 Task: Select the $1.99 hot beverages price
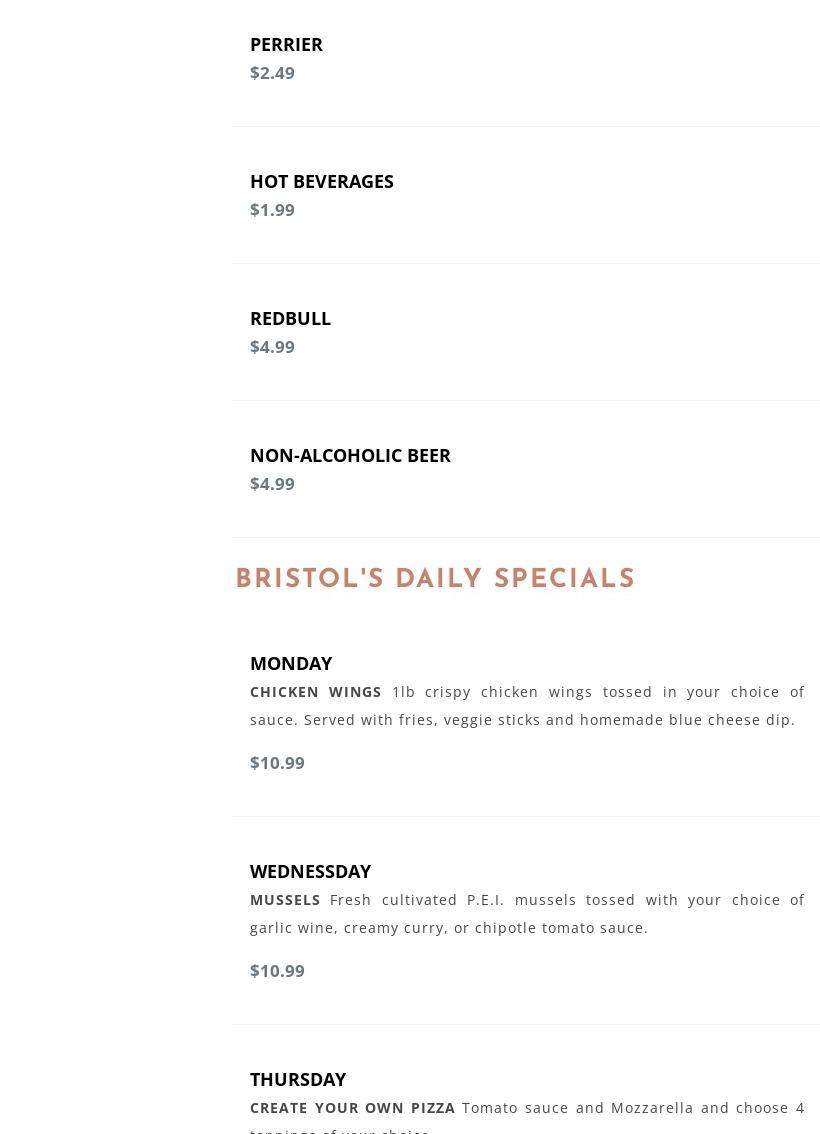pos(272,209)
